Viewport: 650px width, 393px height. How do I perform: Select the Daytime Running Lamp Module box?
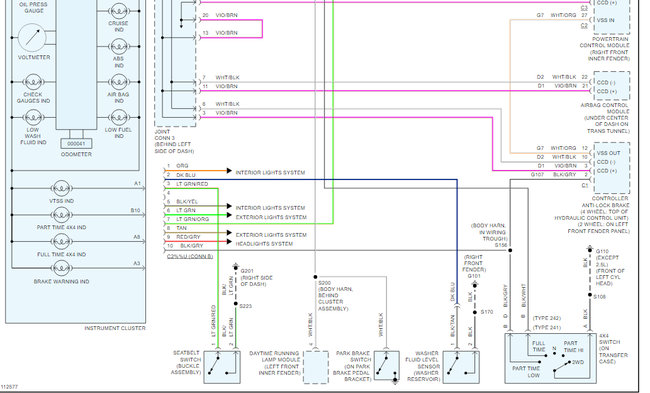pyautogui.click(x=316, y=367)
